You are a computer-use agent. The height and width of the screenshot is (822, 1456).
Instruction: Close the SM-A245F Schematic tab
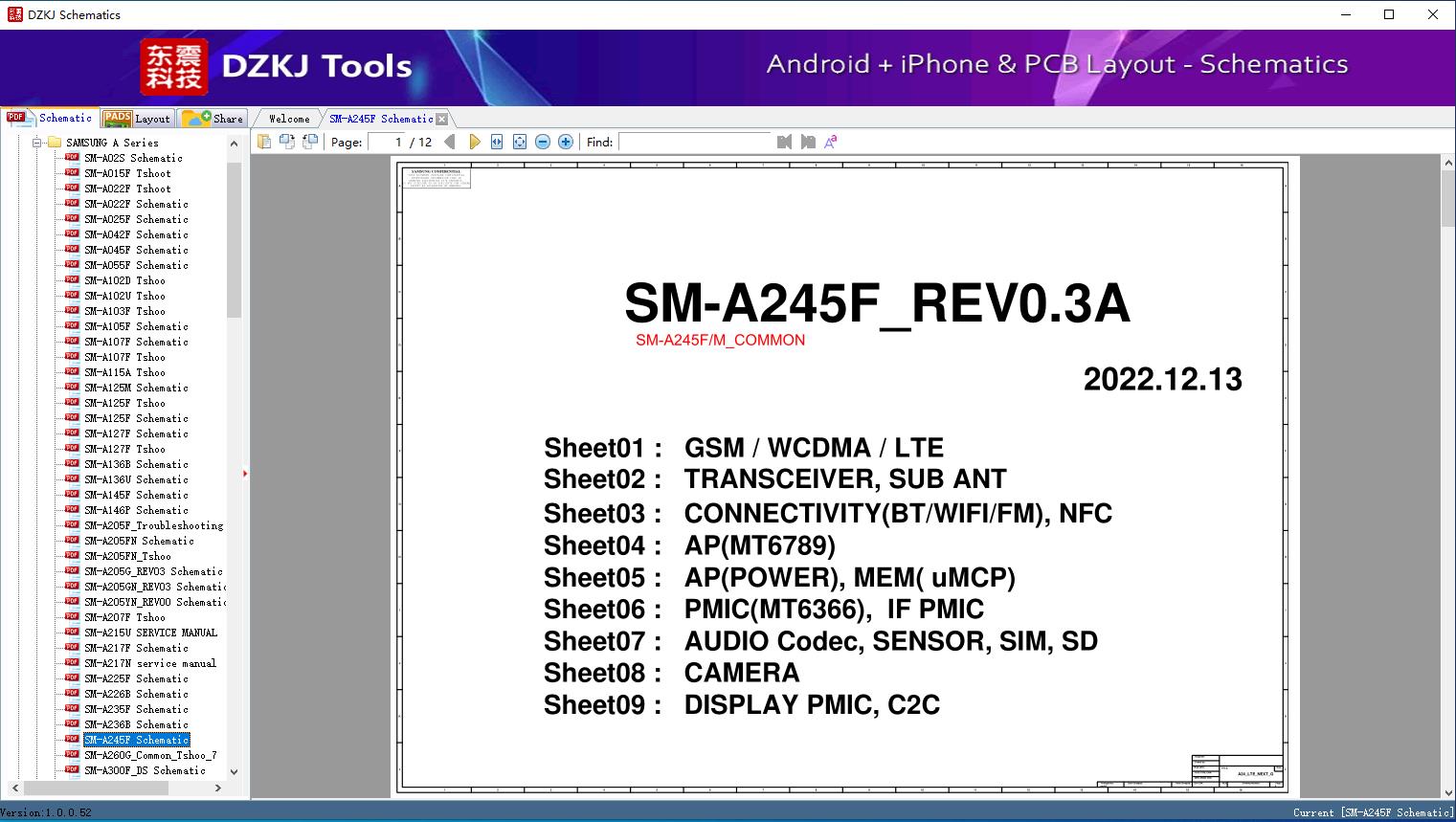[x=441, y=119]
